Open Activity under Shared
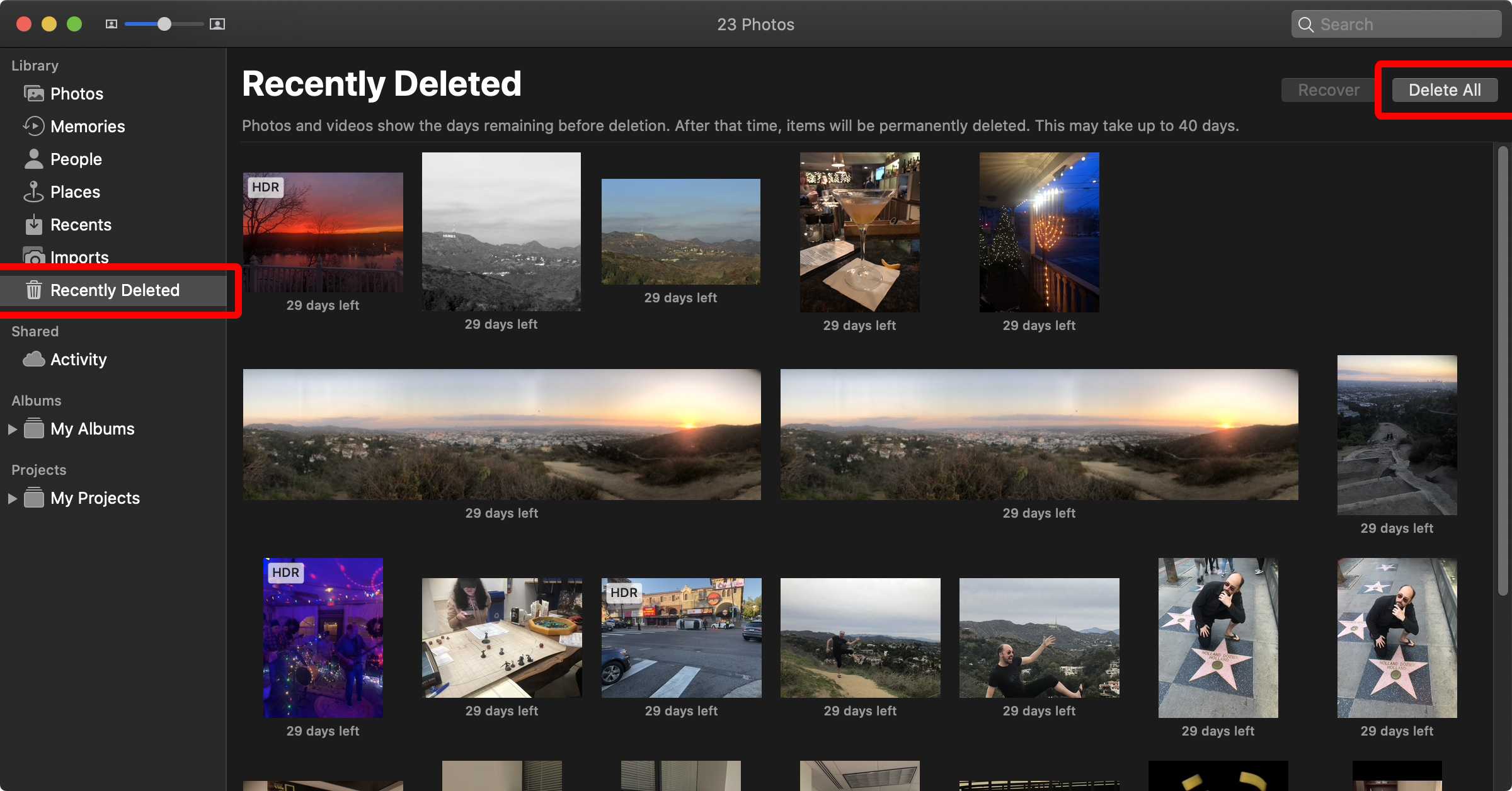The height and width of the screenshot is (791, 1512). [x=113, y=360]
